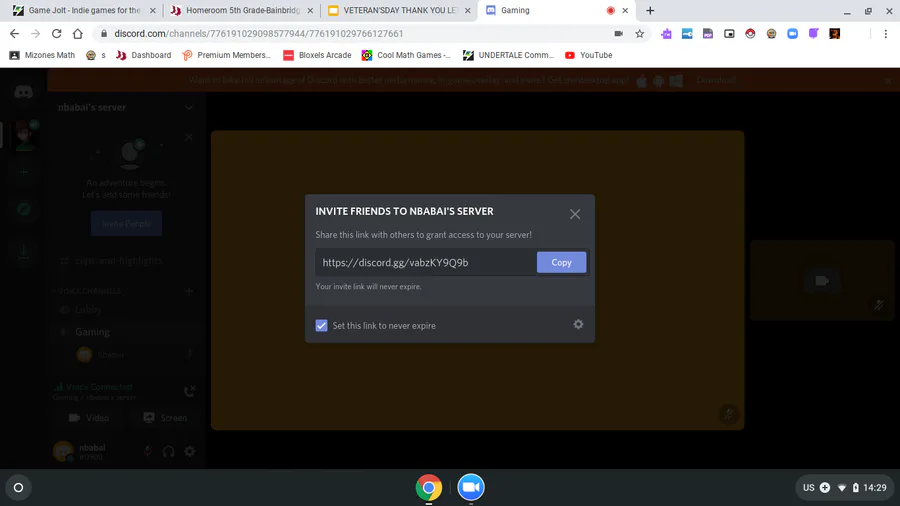This screenshot has width=900, height=506.
Task: Open the US keyboard input indicator
Action: click(x=808, y=488)
